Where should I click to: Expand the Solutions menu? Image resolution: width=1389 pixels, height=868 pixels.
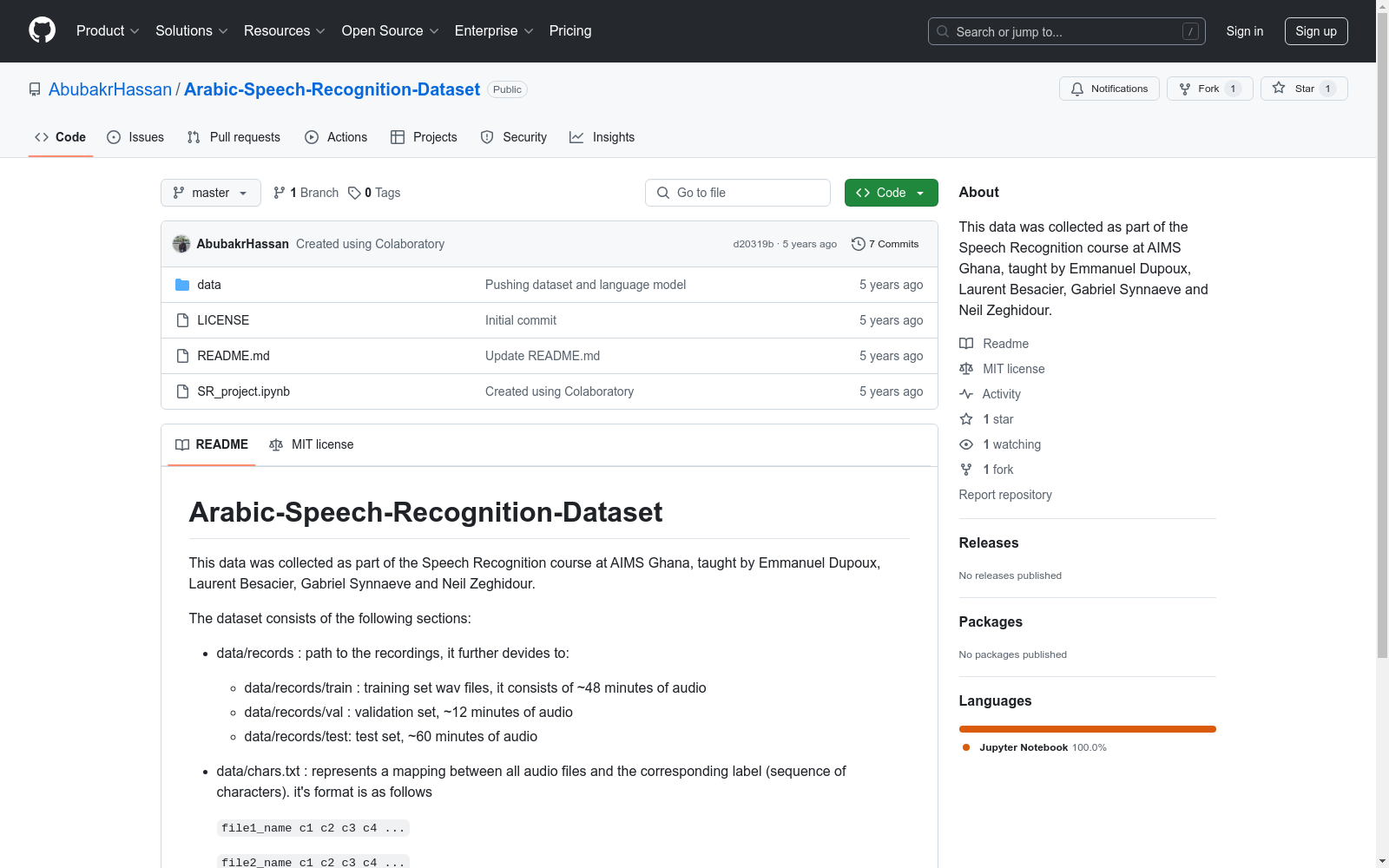click(192, 30)
